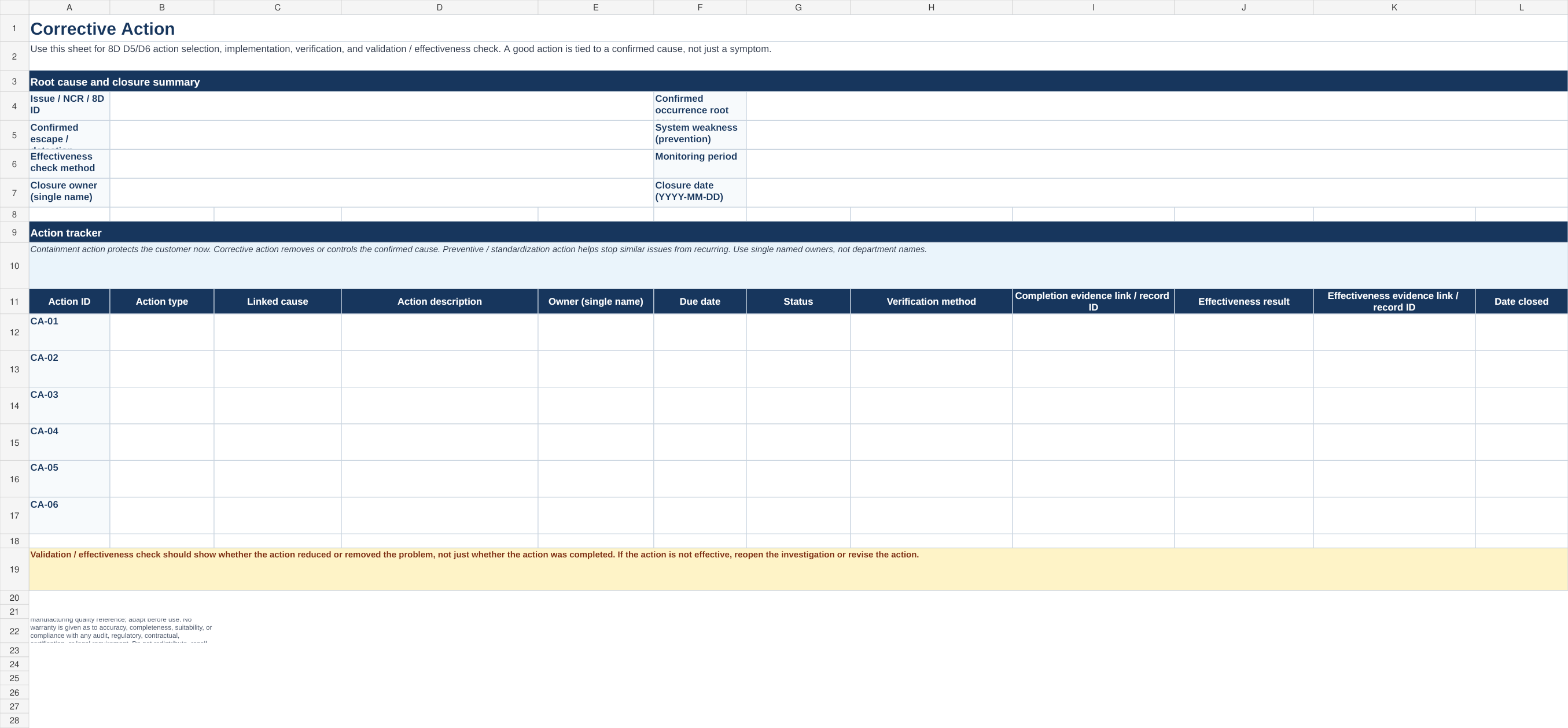Select the 'Closure owner (single name)' label

(x=69, y=193)
